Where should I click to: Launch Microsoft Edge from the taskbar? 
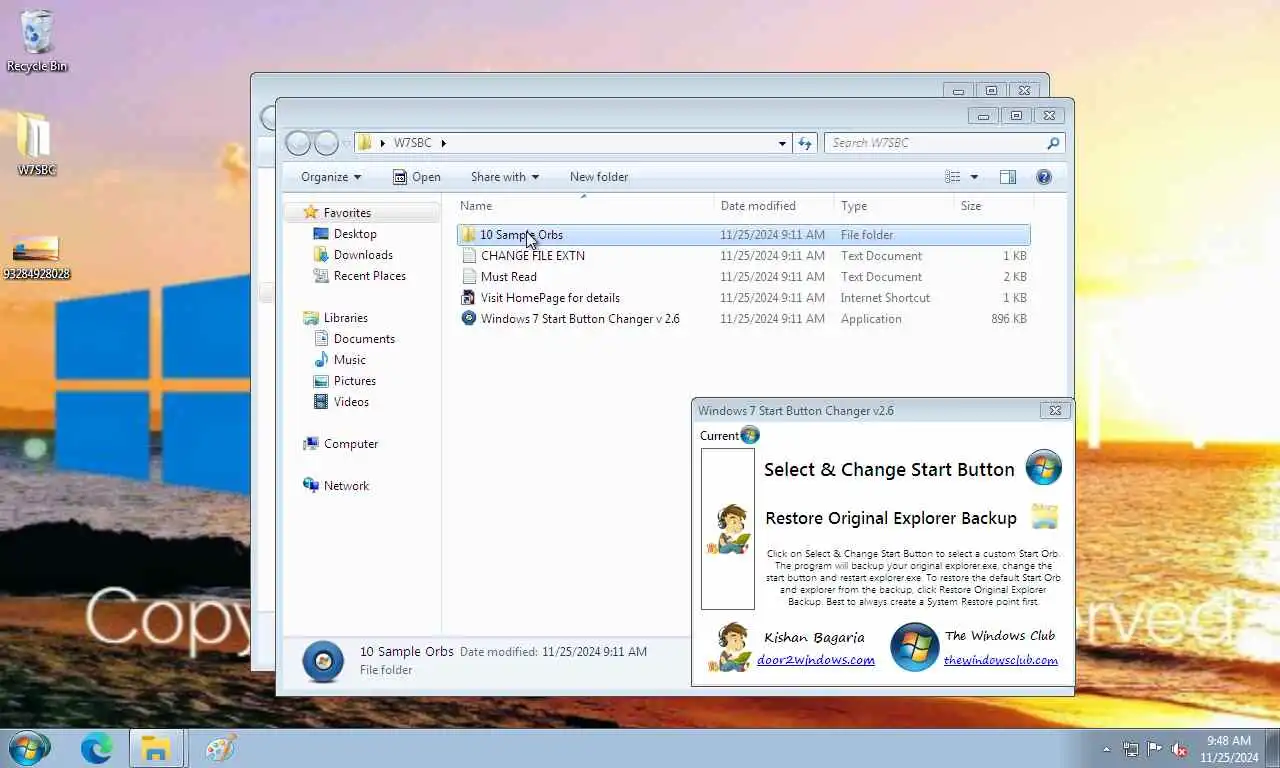click(97, 748)
